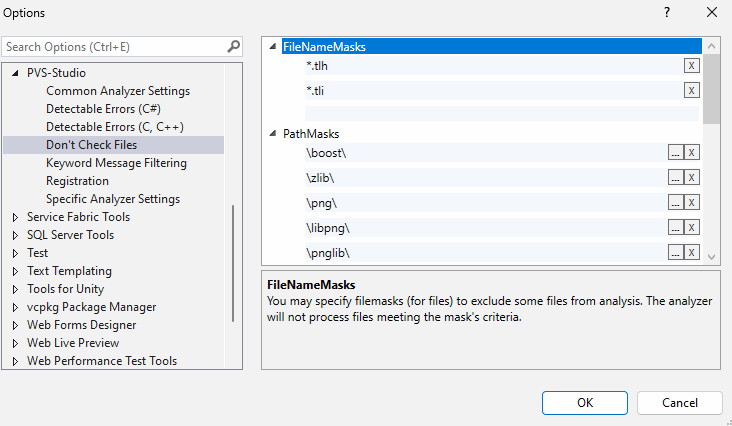The image size is (732, 426).
Task: Click browse button next to \pnglib\
Action: (x=675, y=253)
